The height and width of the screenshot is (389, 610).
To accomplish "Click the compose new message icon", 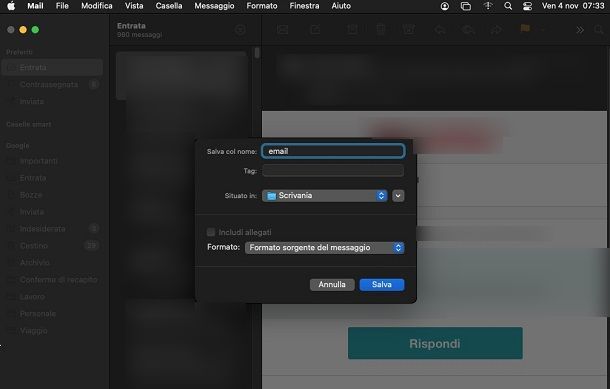I will click(x=315, y=30).
